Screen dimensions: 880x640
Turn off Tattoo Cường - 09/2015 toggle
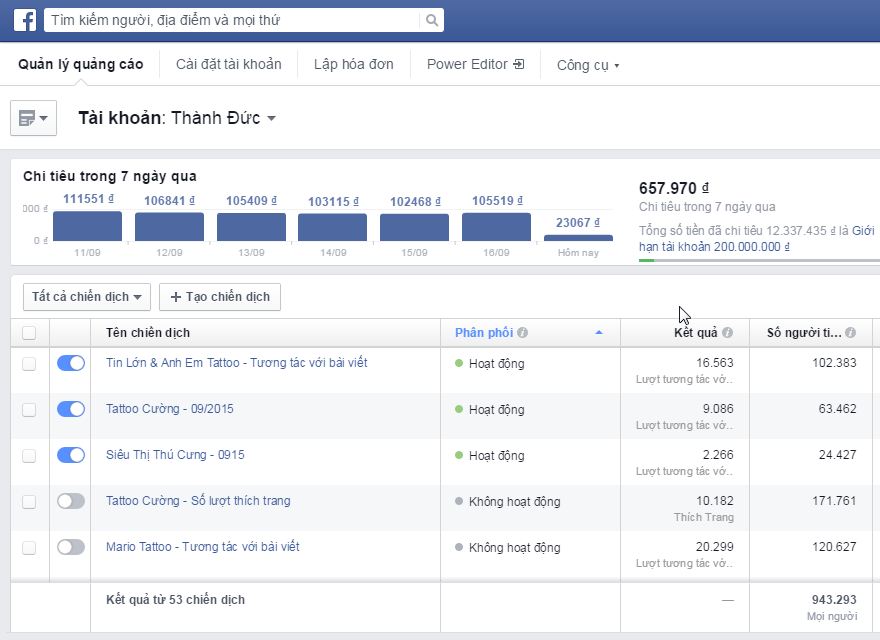pyautogui.click(x=71, y=409)
